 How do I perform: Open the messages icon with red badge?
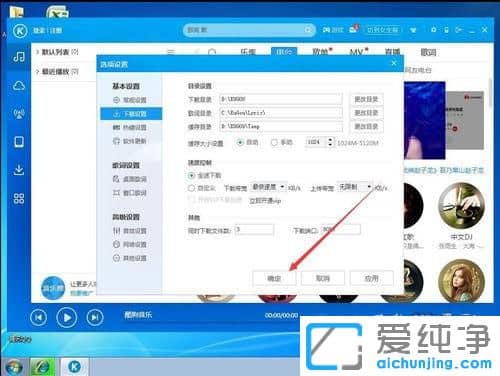[354, 29]
